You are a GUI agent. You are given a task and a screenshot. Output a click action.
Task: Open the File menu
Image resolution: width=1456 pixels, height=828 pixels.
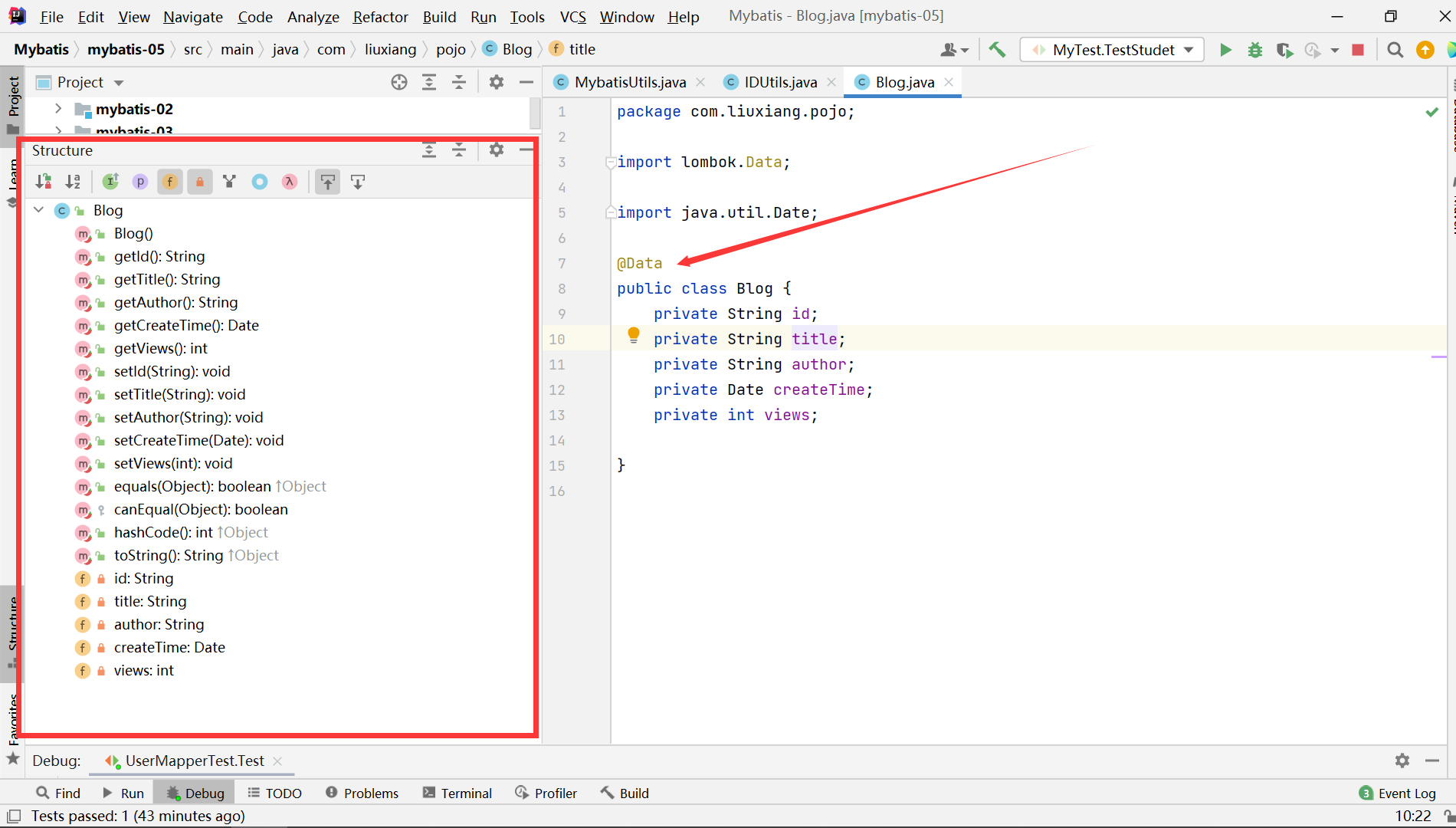(51, 17)
